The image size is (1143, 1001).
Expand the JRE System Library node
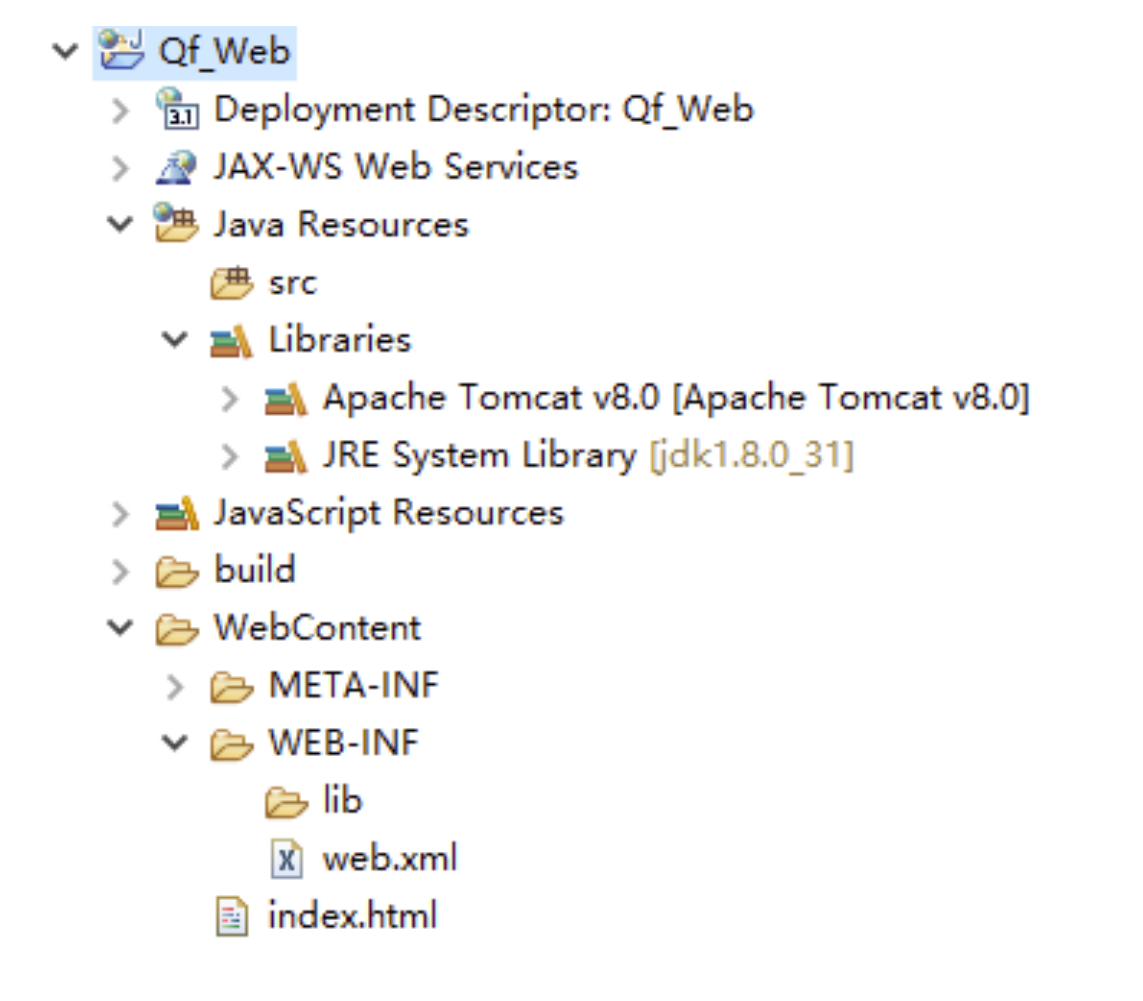point(230,456)
